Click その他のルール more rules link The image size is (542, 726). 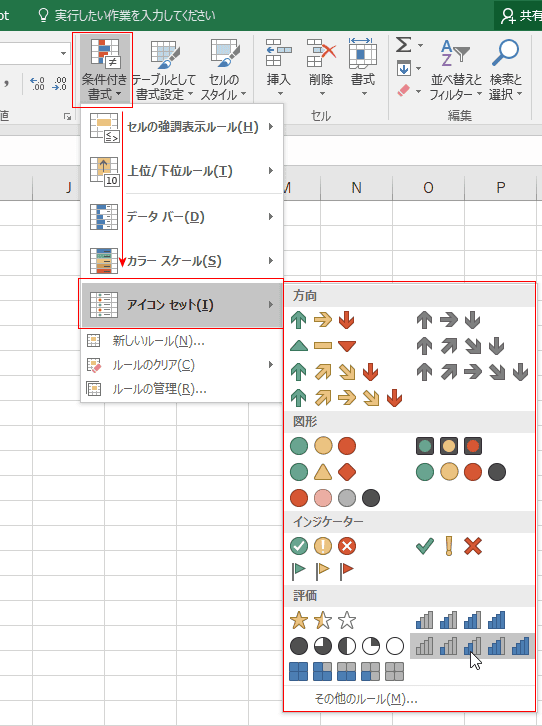366,699
